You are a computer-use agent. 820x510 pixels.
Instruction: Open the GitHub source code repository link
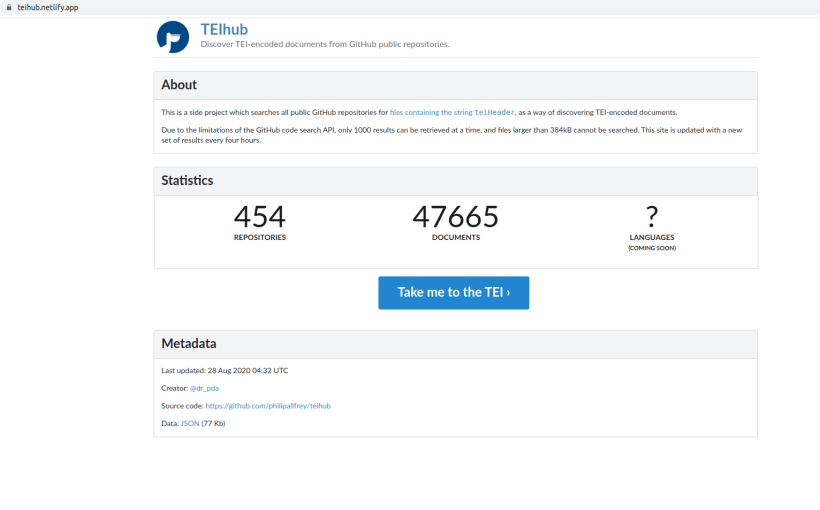coord(268,406)
